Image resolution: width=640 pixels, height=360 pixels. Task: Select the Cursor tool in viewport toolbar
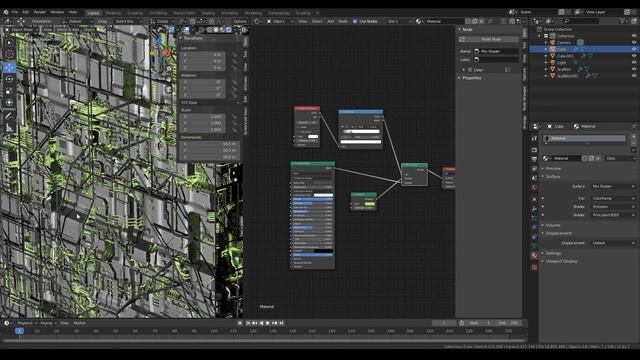(x=9, y=54)
